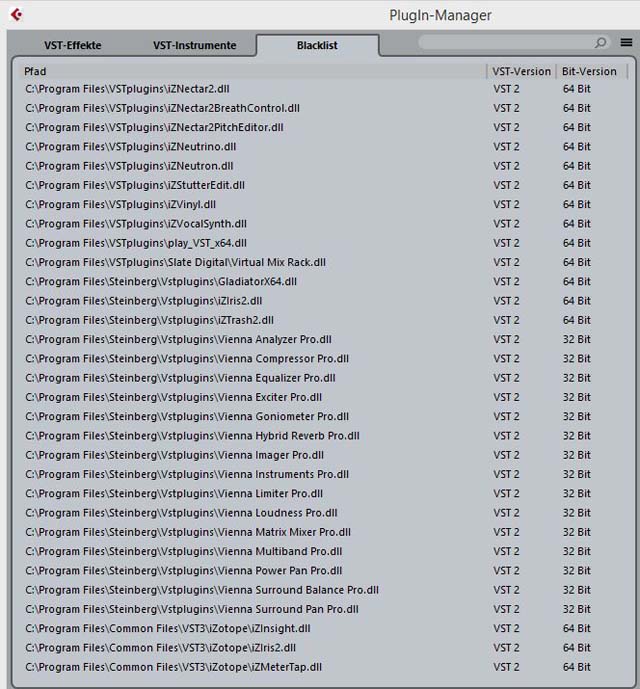
Task: Open the hamburger options menu
Action: point(626,42)
